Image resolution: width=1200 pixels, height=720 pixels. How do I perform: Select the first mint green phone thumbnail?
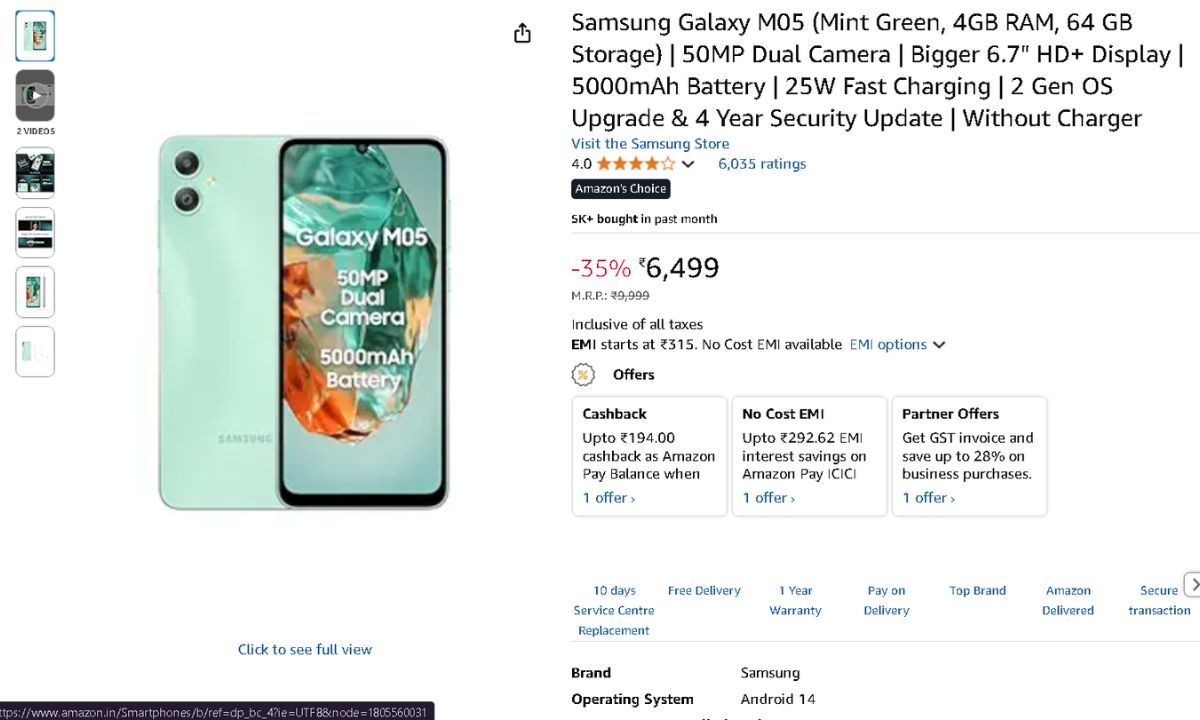tap(35, 36)
